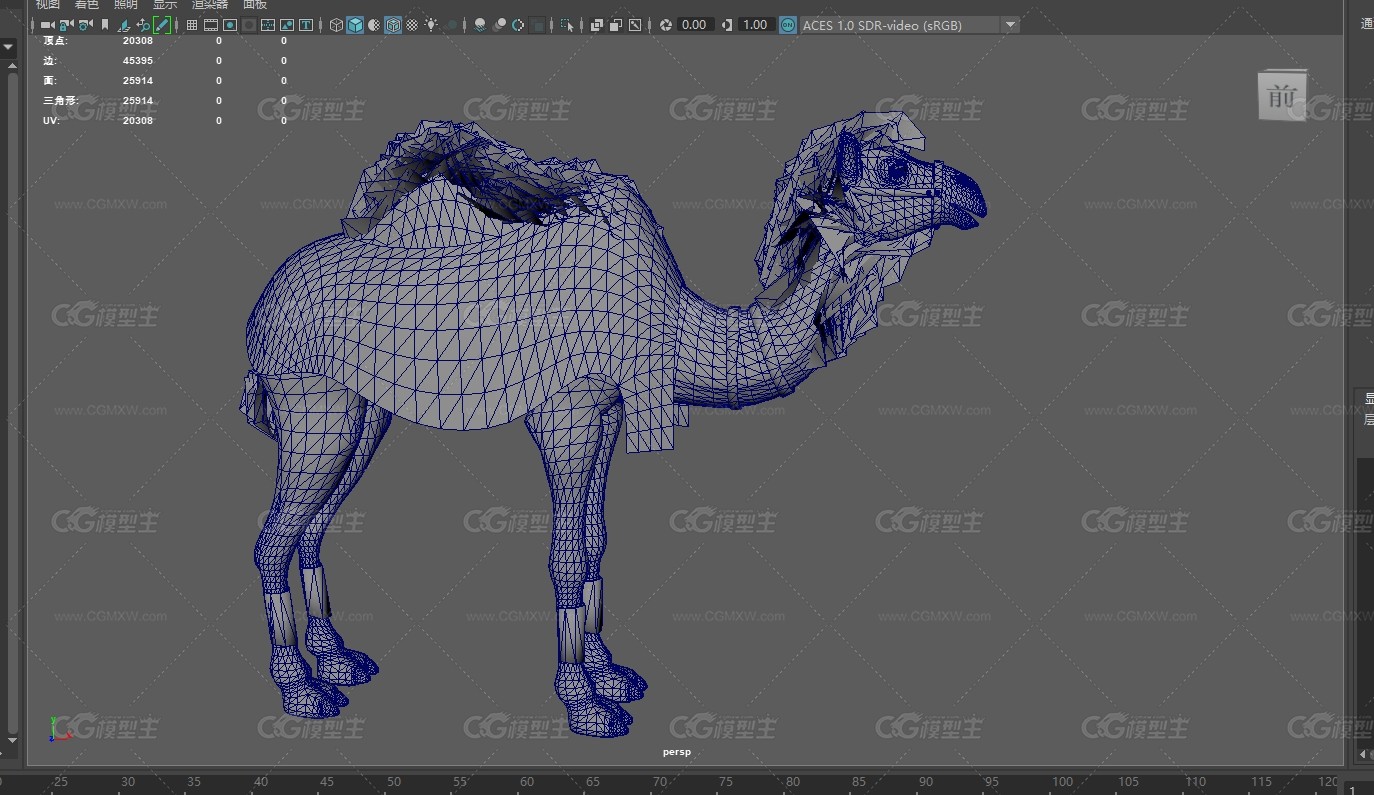Click the X-Ray Joints icon

pos(635,25)
